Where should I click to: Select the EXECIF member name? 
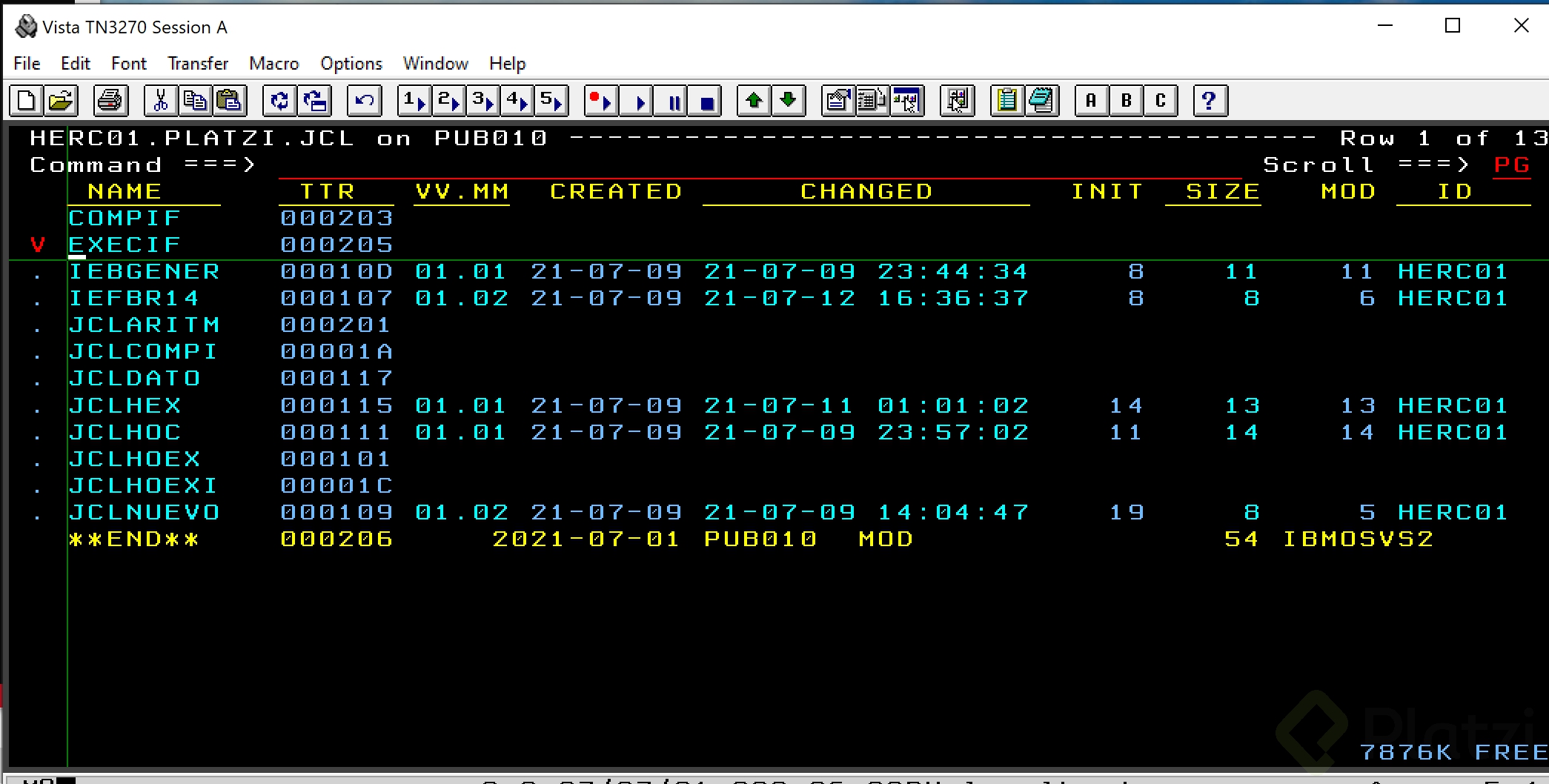click(x=125, y=245)
